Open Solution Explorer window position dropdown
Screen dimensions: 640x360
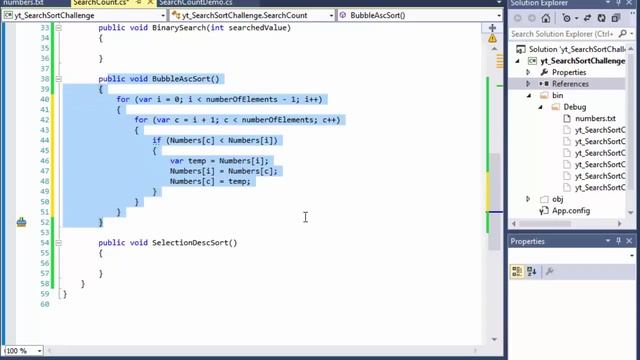tap(608, 3)
